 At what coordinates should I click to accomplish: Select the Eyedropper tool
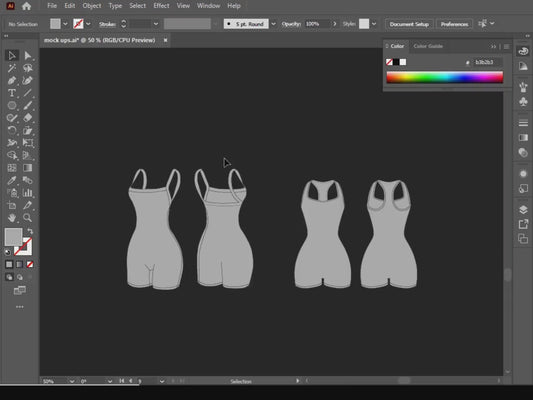12,180
